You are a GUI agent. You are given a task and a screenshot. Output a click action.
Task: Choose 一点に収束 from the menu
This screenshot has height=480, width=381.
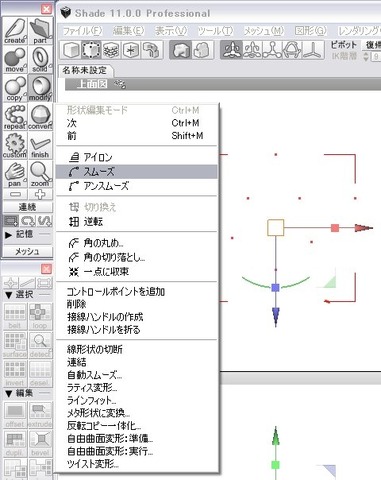(x=136, y=272)
